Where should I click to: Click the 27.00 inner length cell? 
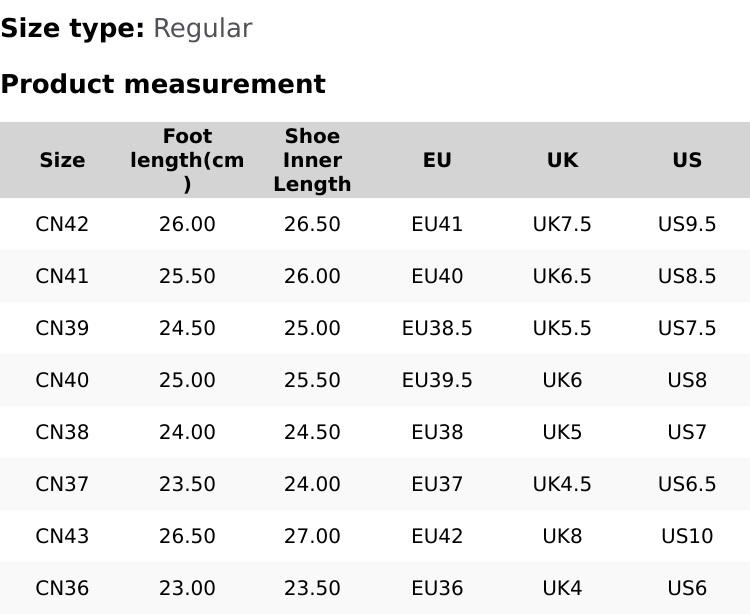[312, 536]
